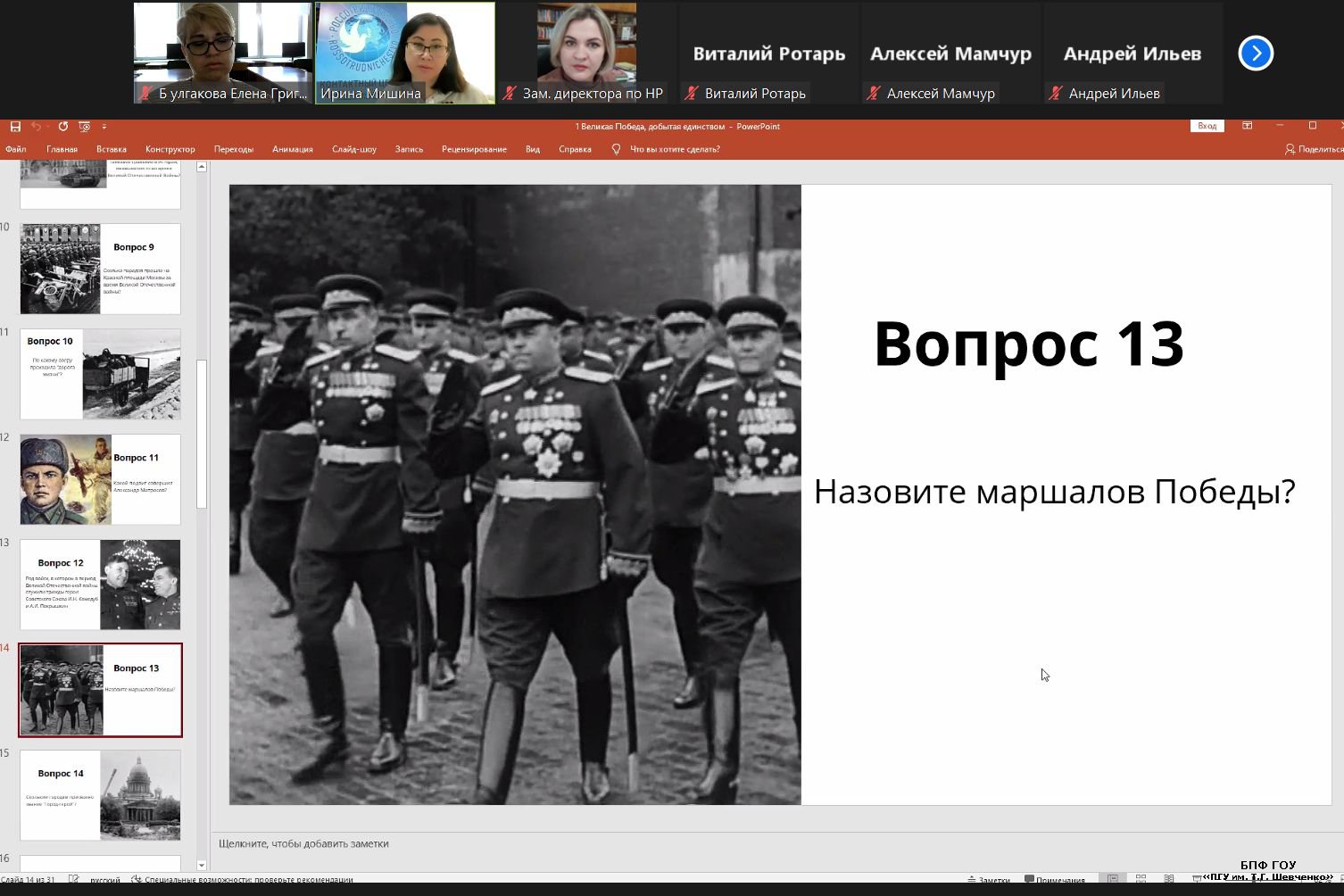Open the Переходы tab
This screenshot has width=1344, height=896.
(234, 149)
